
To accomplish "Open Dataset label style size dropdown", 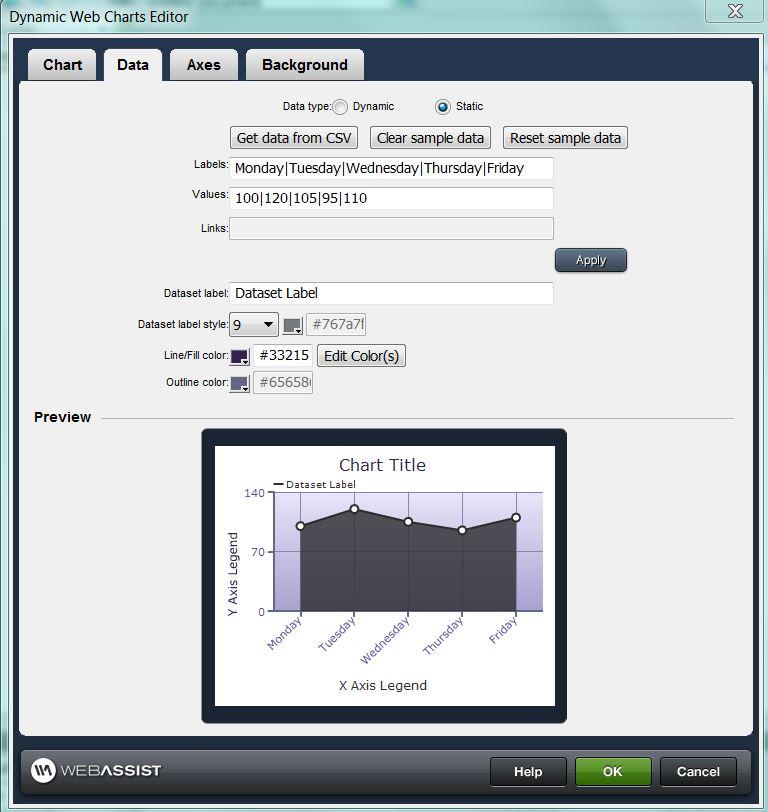I will (254, 325).
